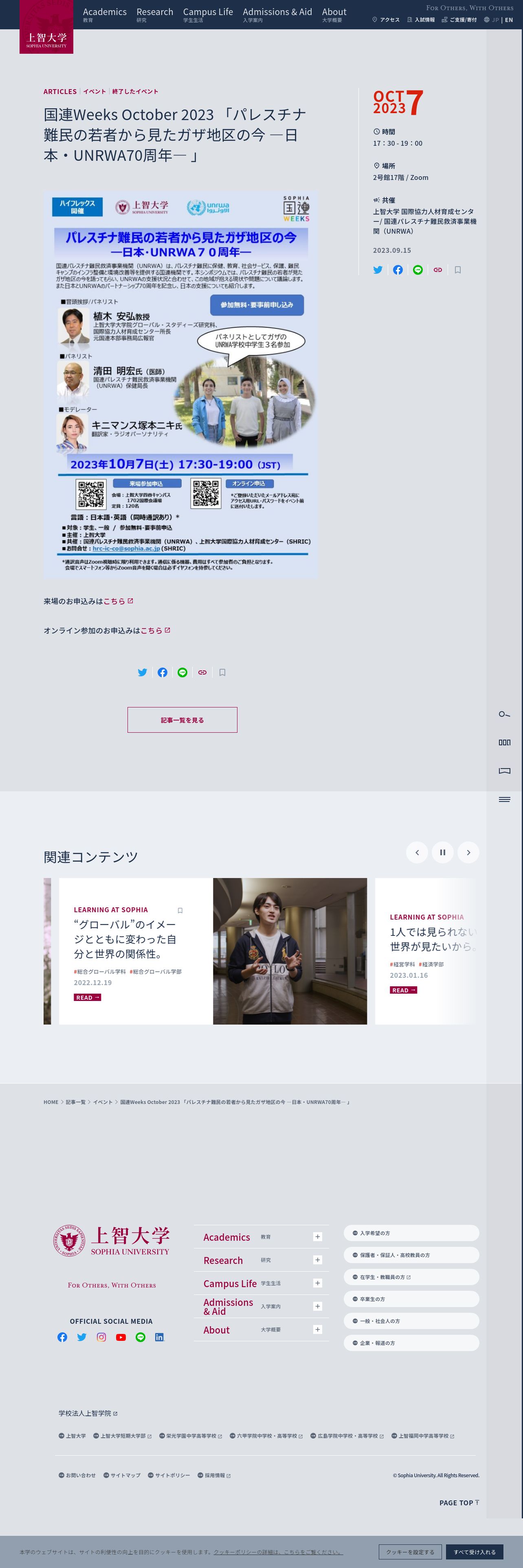This screenshot has width=523, height=1568.
Task: Open the bookmarks flag icon in right rail
Action: tap(504, 771)
